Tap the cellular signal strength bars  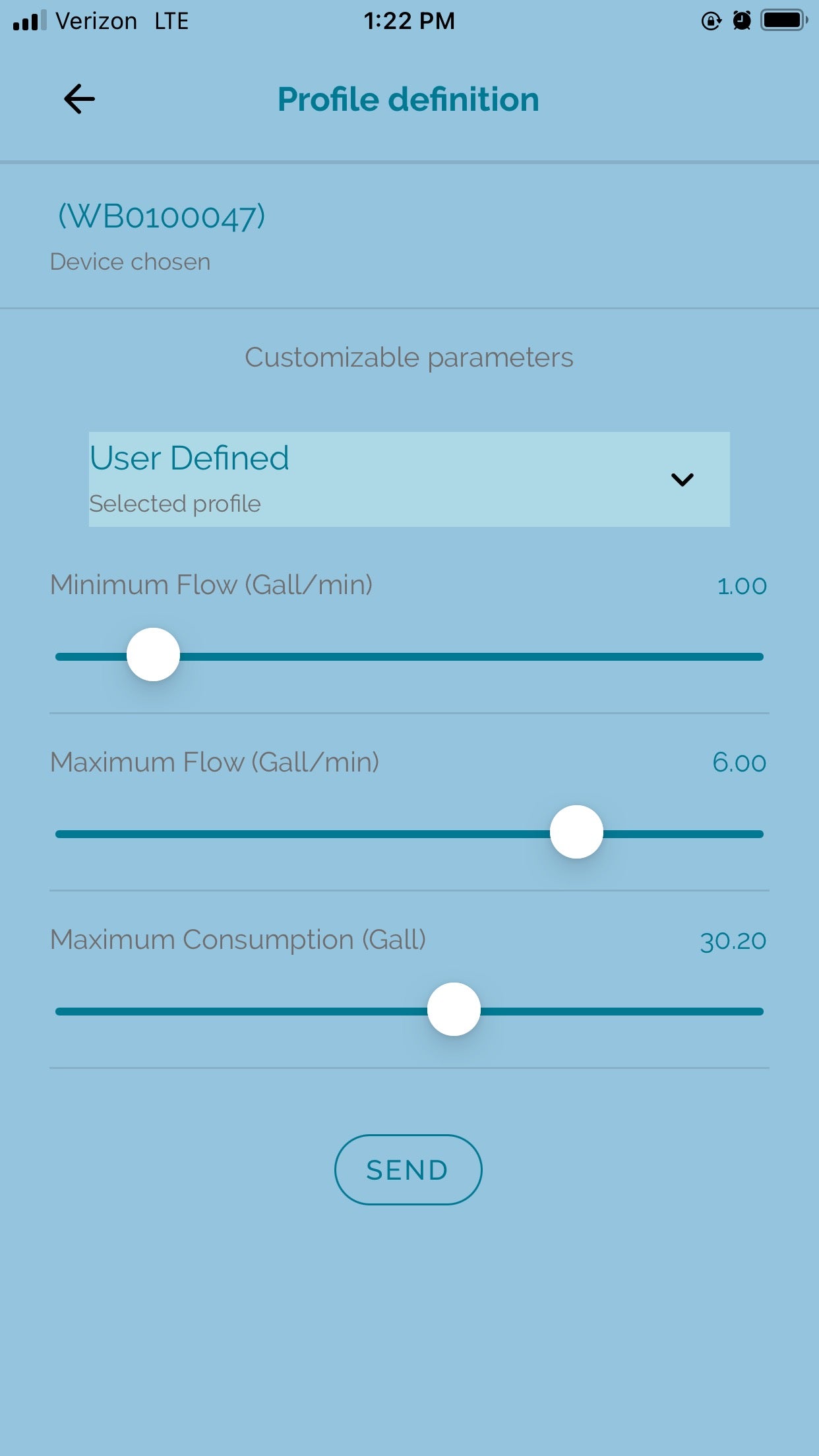click(30, 21)
